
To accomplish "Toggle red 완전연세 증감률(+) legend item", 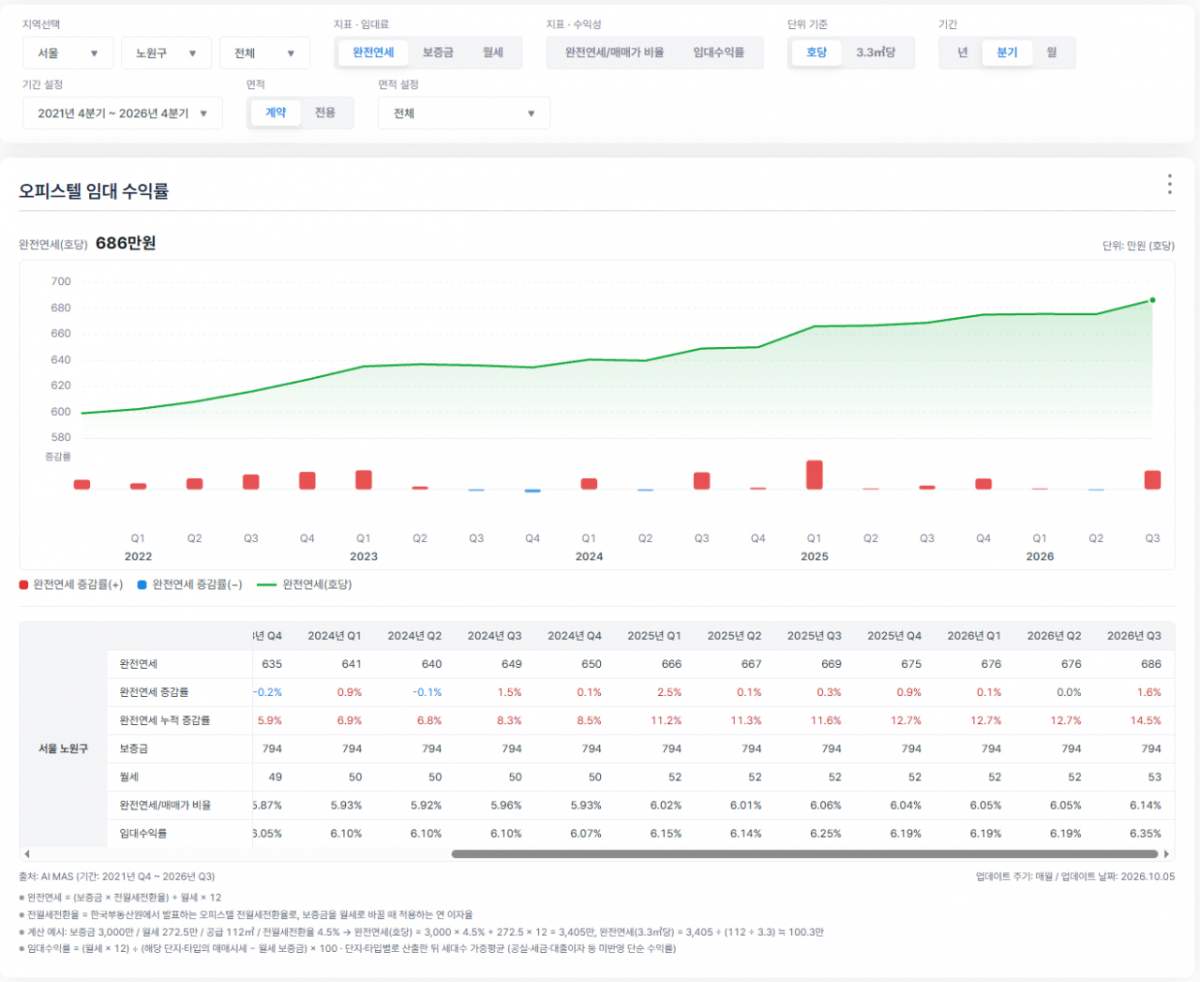I will click(x=70, y=584).
